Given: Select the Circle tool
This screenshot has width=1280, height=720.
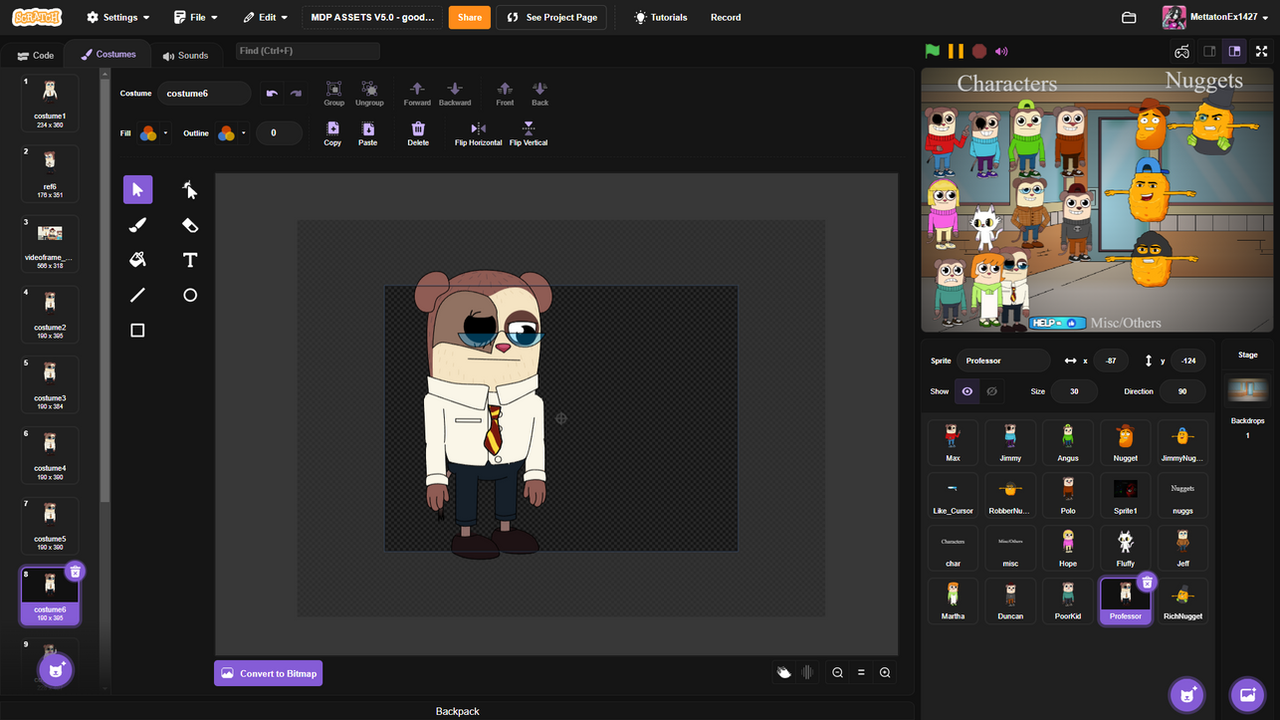Looking at the screenshot, I should [190, 295].
